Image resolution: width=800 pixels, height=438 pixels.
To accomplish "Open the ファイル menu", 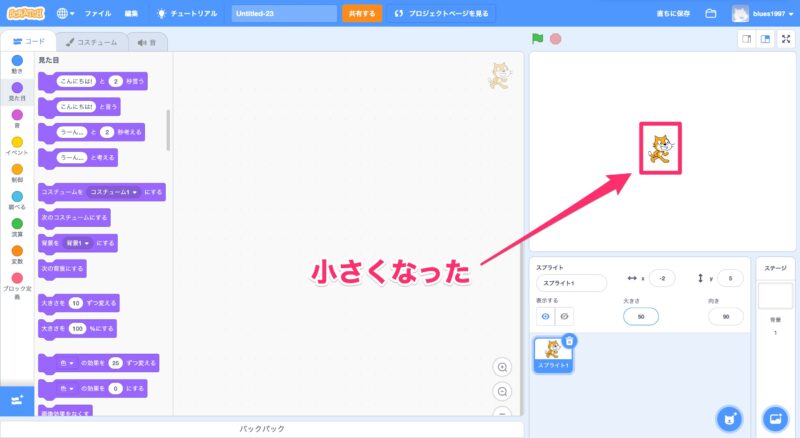I will [98, 14].
